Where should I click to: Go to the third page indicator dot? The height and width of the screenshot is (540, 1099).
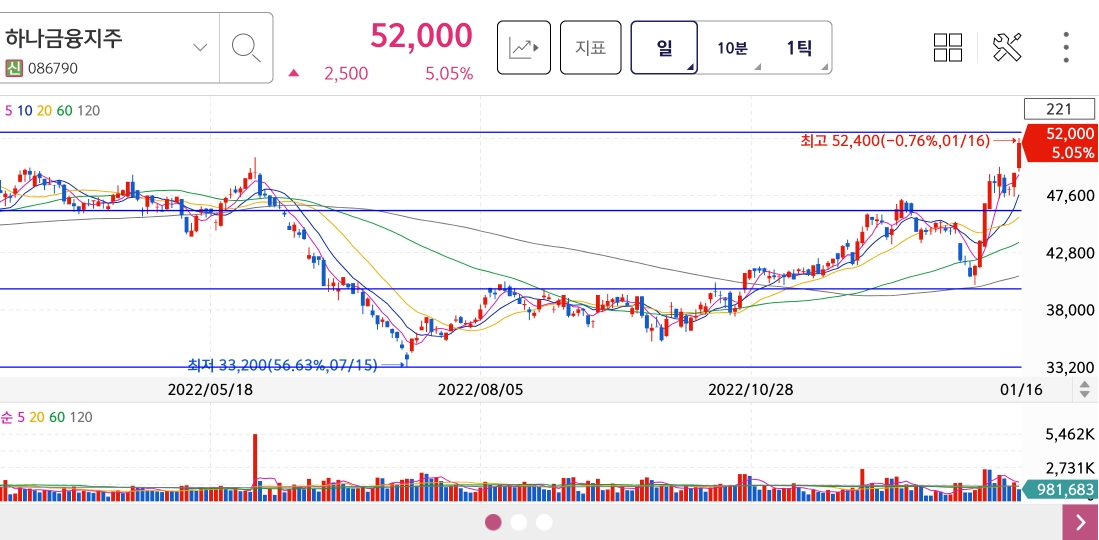(x=544, y=522)
